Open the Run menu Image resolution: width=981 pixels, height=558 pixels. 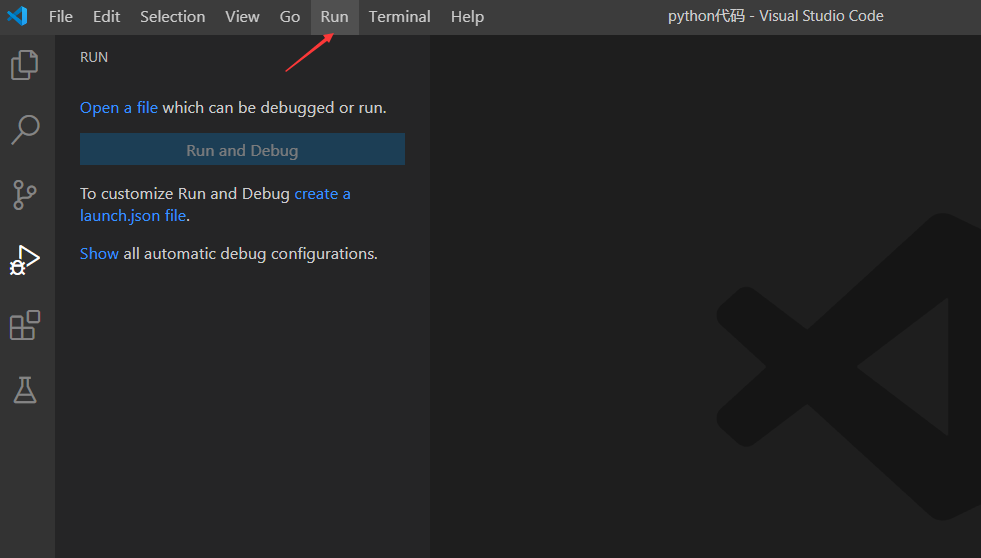(335, 17)
